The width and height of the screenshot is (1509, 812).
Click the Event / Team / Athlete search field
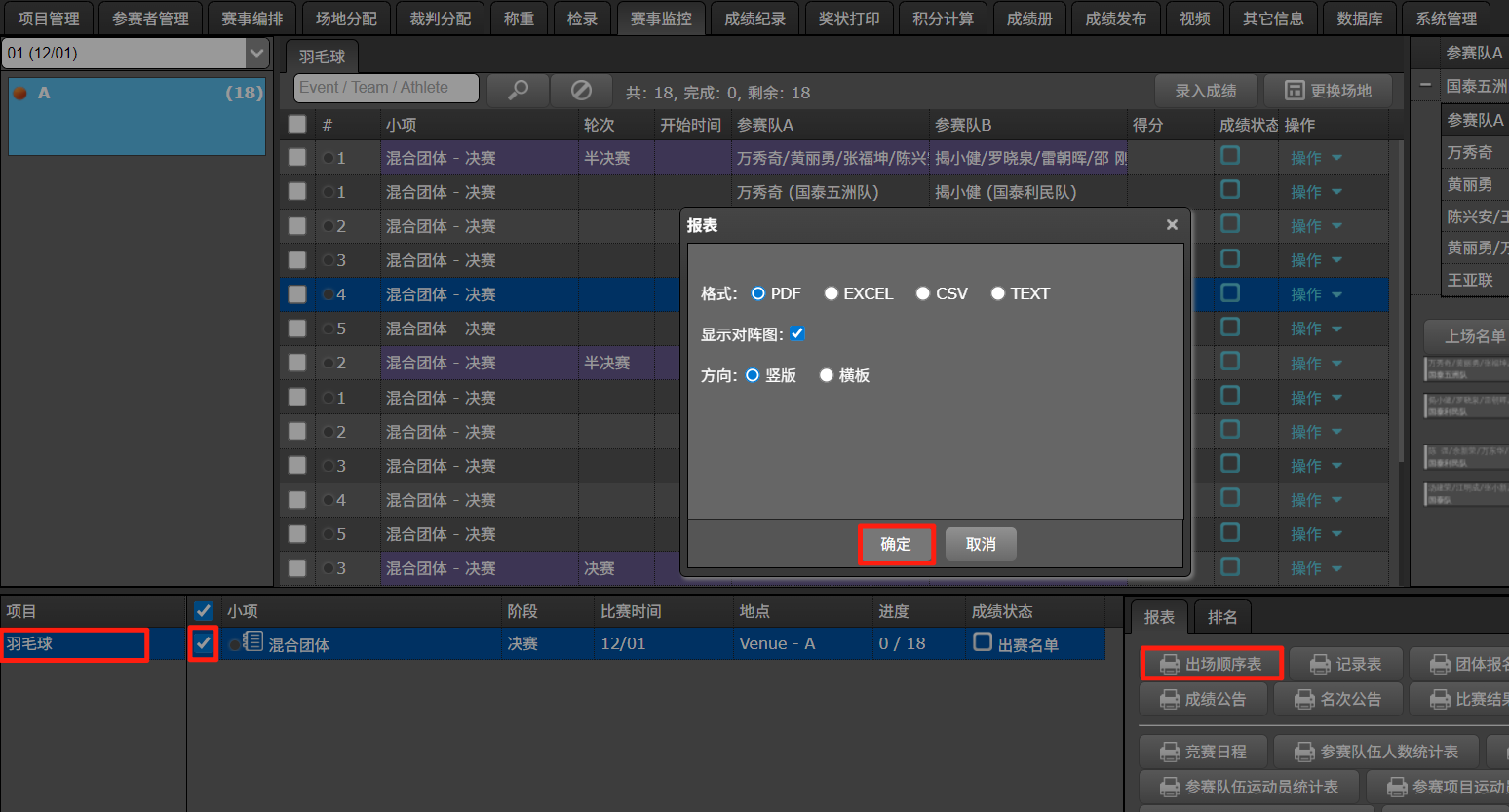point(386,88)
